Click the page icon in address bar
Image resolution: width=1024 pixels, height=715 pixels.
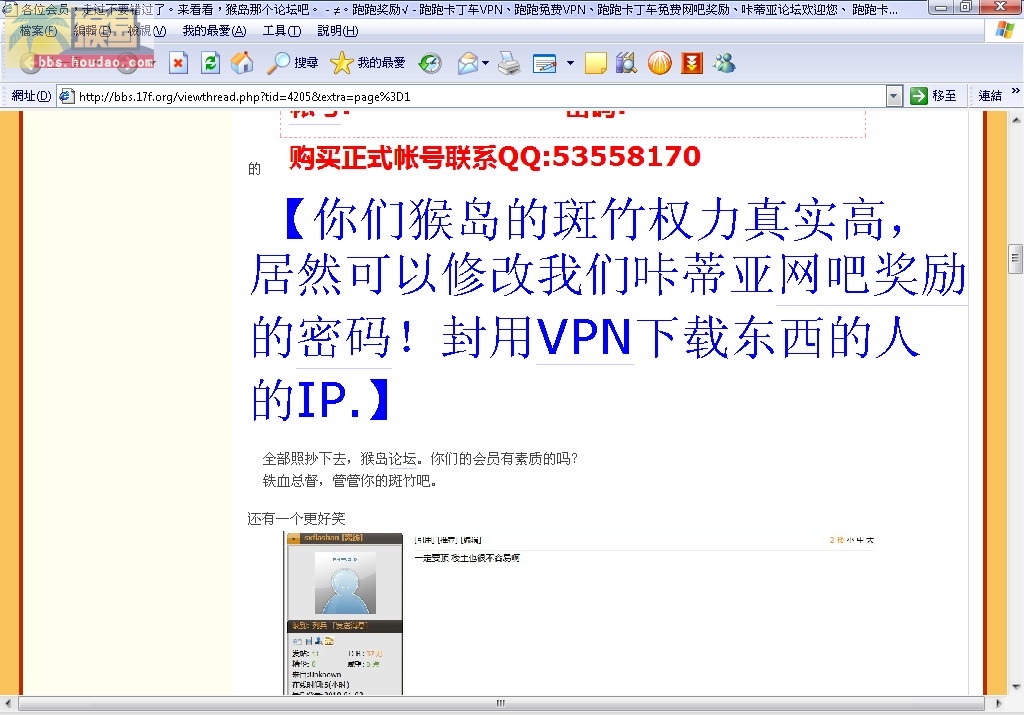67,97
